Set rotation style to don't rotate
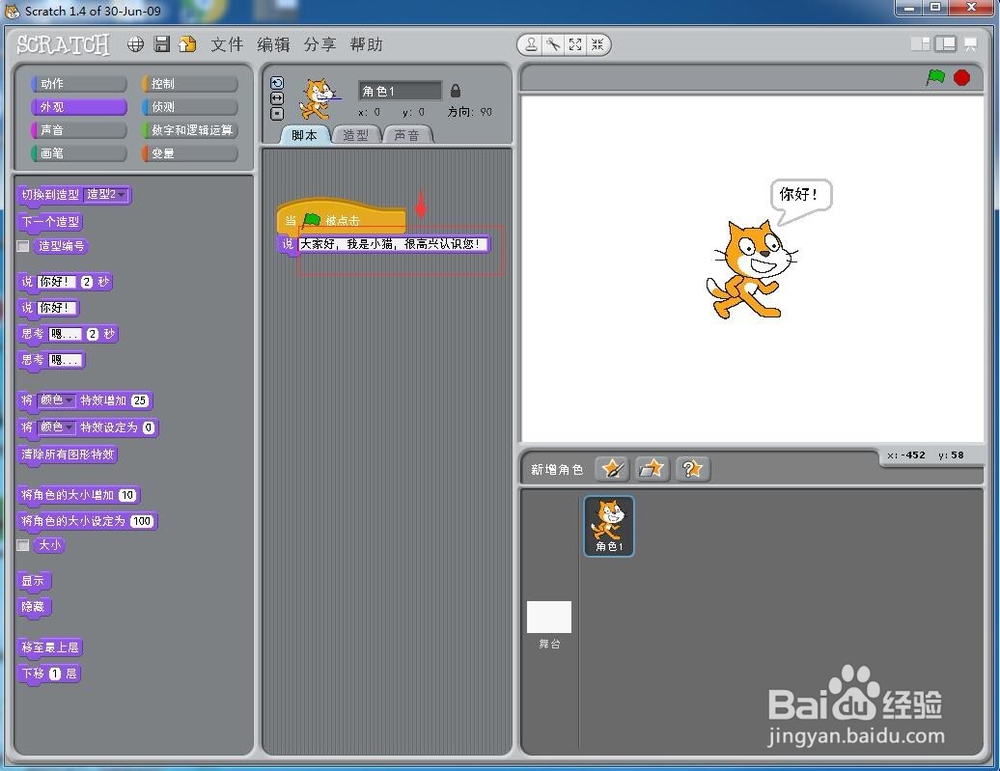 [x=277, y=114]
